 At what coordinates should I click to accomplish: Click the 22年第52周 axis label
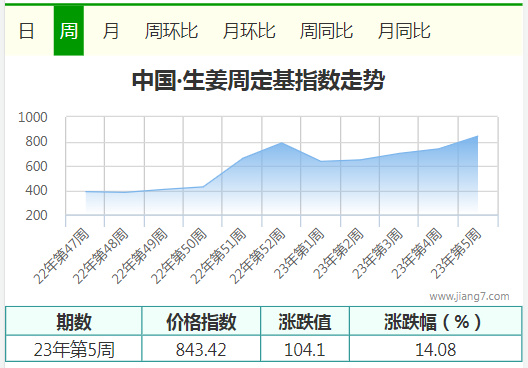(258, 256)
